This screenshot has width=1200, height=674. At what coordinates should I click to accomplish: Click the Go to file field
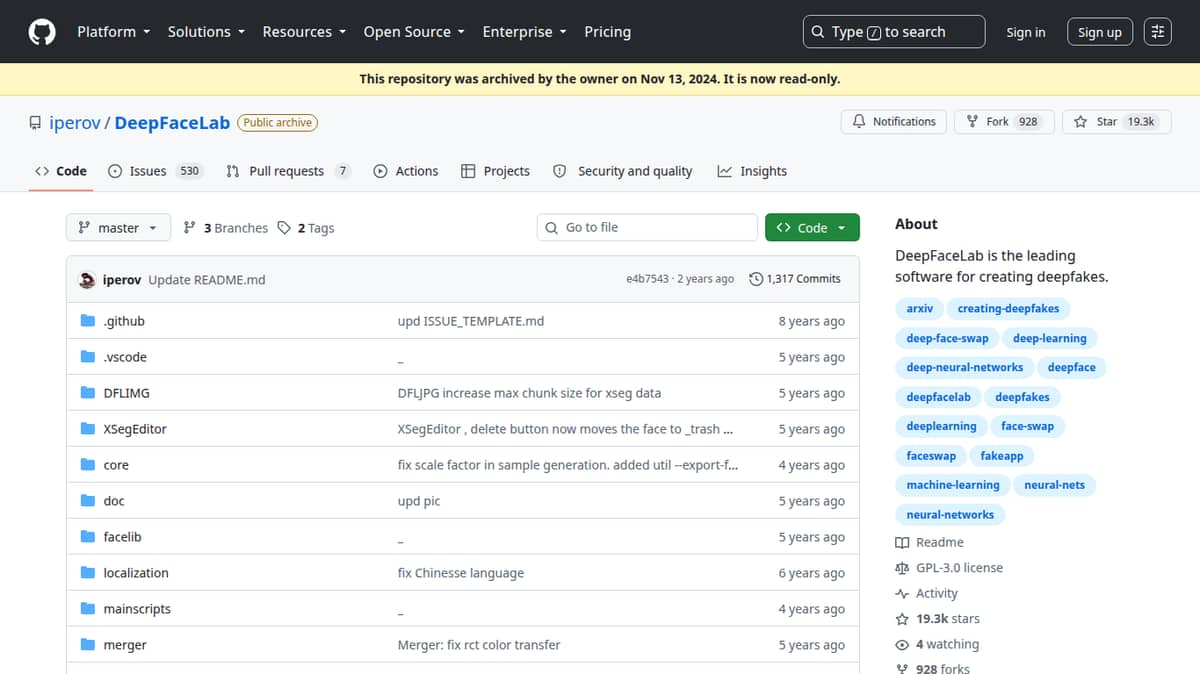[647, 228]
